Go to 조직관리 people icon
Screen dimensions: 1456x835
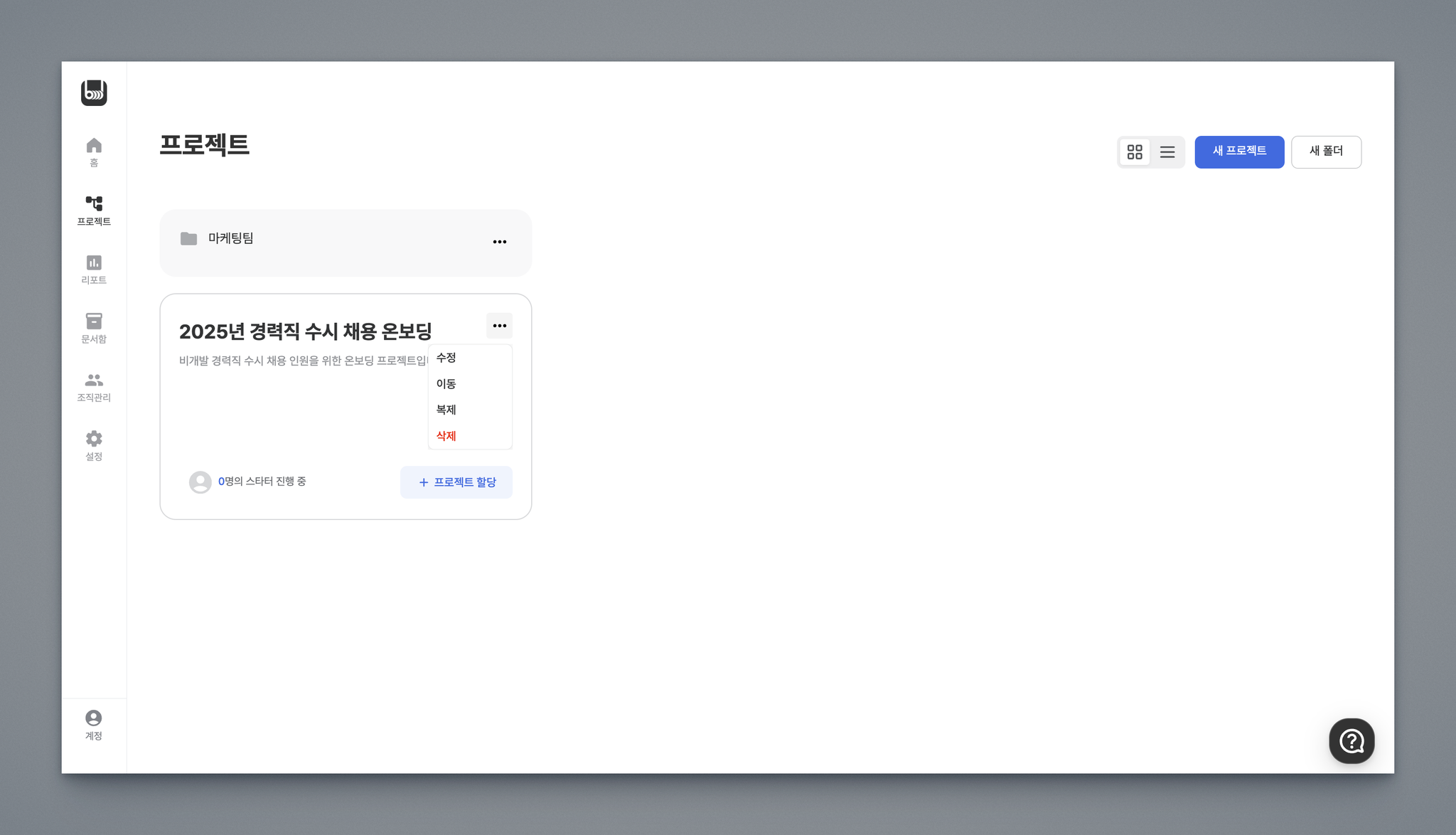click(94, 380)
